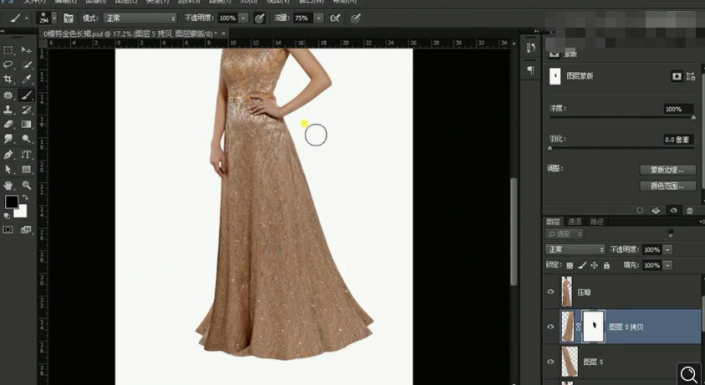Viewport: 705px width, 385px height.
Task: Select the Quick Selection tool
Action: tap(27, 65)
